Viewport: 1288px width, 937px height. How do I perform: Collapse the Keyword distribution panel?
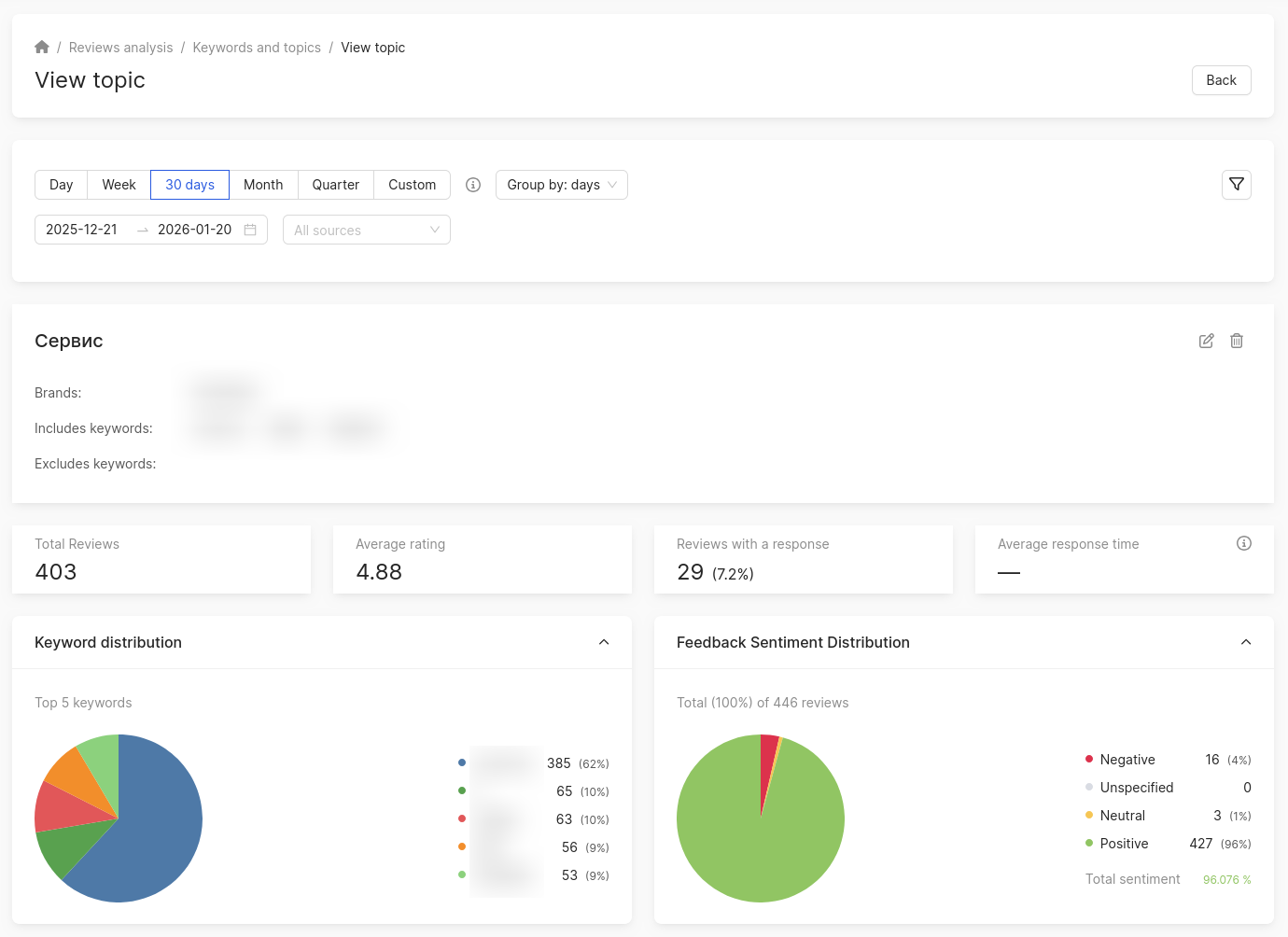[x=604, y=642]
